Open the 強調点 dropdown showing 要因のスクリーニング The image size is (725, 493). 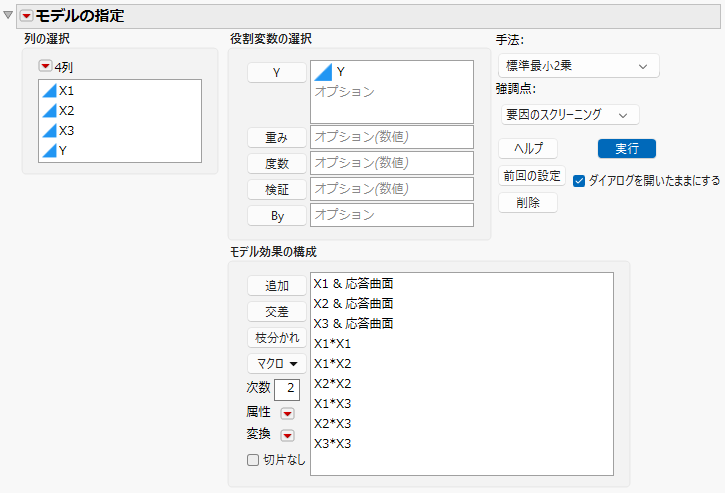570,115
